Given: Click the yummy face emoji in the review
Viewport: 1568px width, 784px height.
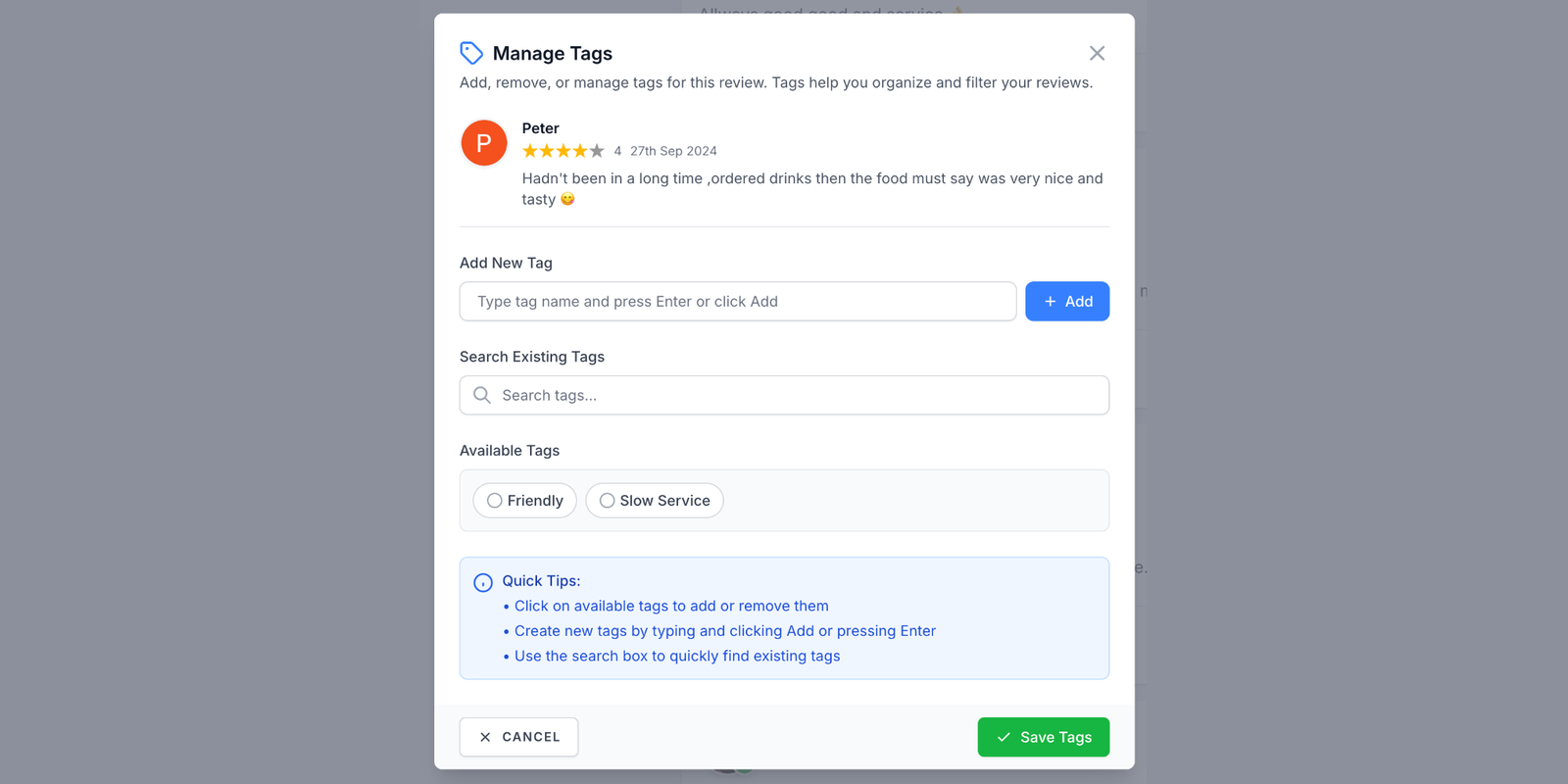Looking at the screenshot, I should coord(567,199).
